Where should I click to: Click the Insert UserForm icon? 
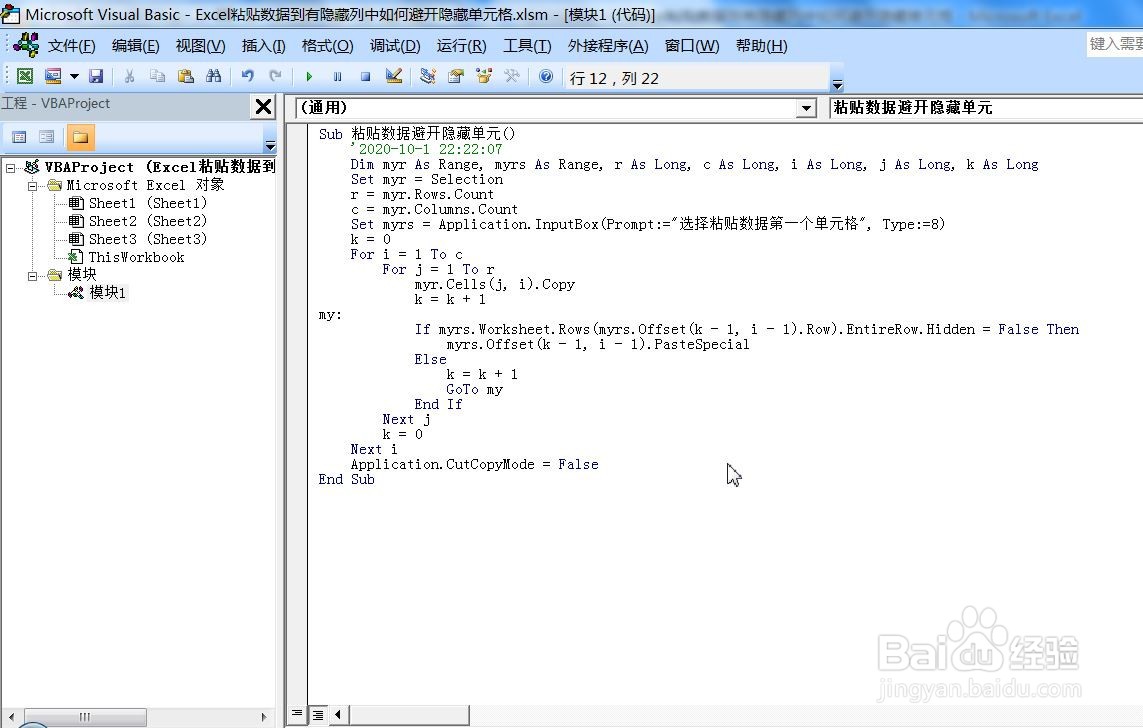(53, 76)
